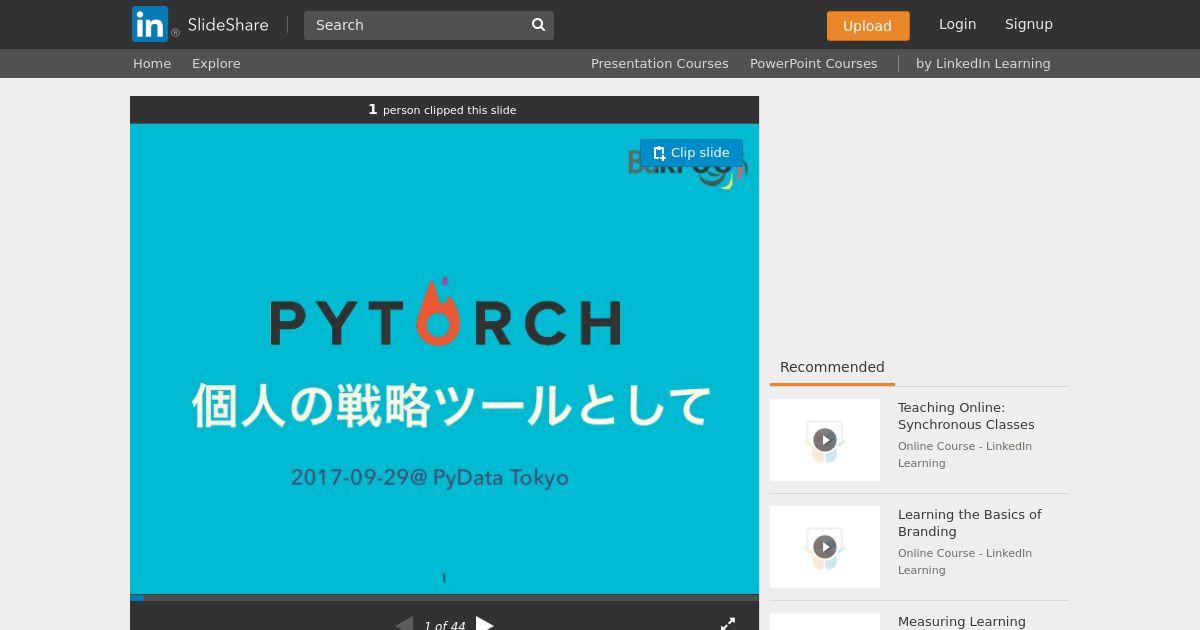Open Learning the Basics of Branding title
1200x630 pixels.
pos(969,523)
